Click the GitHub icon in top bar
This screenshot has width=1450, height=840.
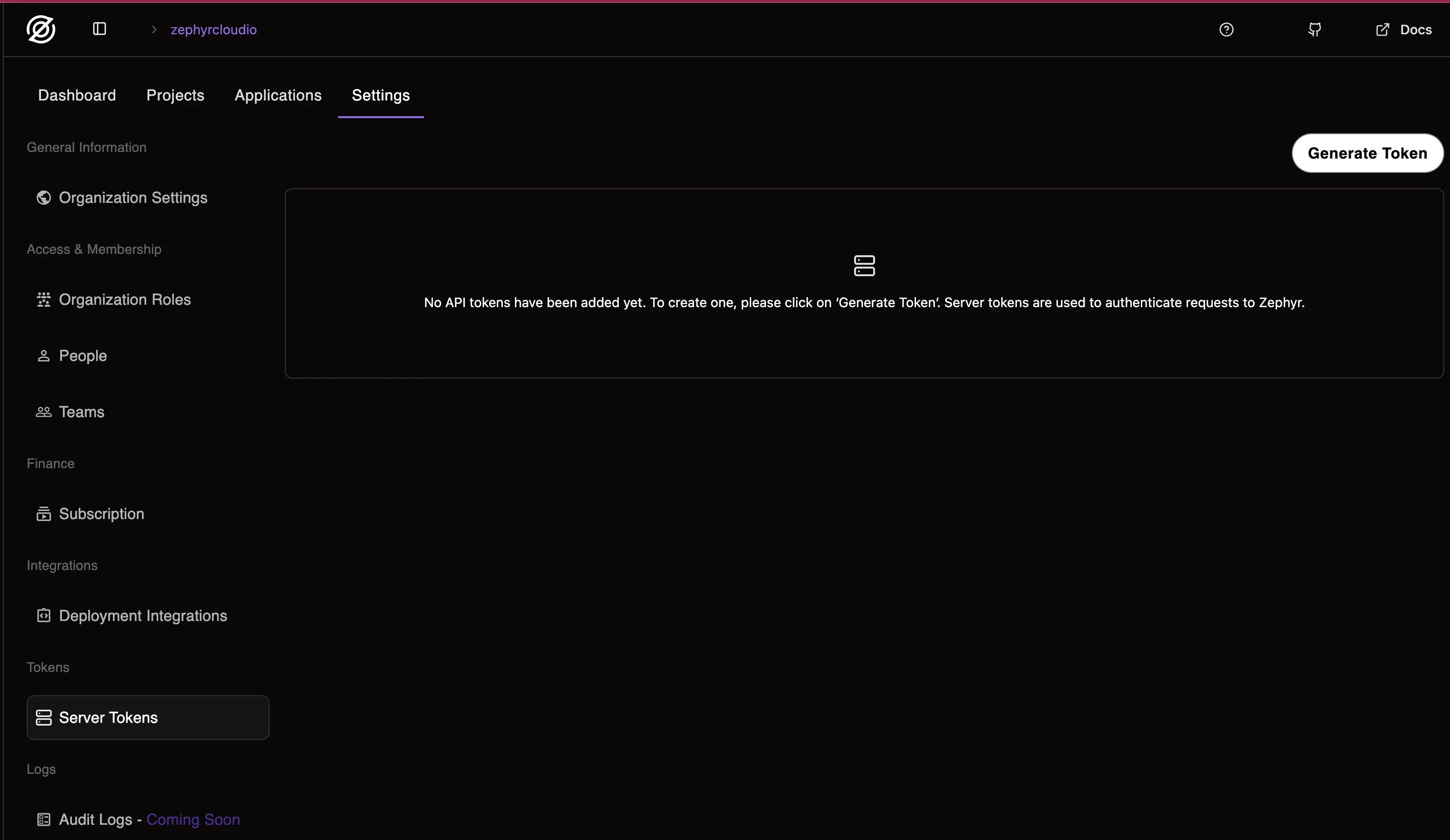coord(1314,30)
